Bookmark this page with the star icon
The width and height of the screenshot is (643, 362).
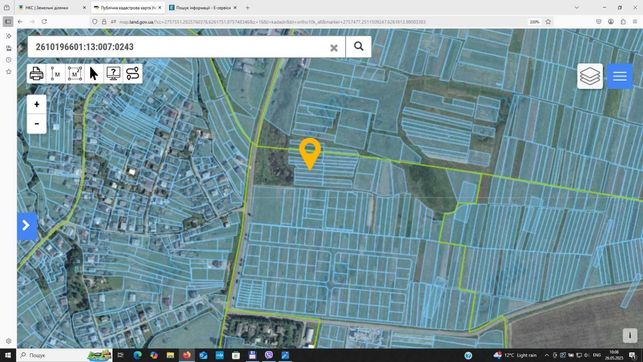[548, 22]
